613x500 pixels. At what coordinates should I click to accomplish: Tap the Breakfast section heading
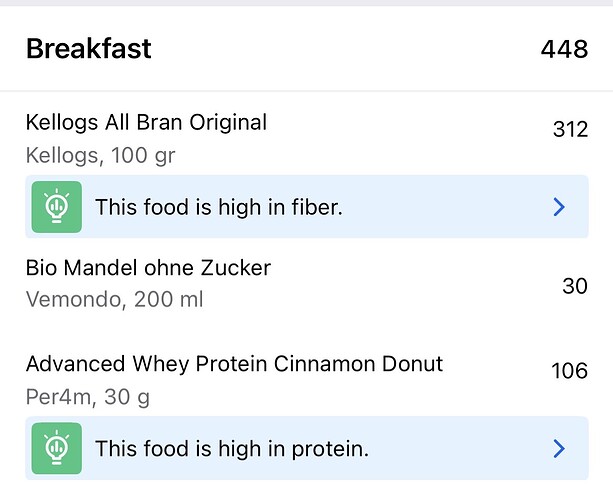tap(89, 48)
